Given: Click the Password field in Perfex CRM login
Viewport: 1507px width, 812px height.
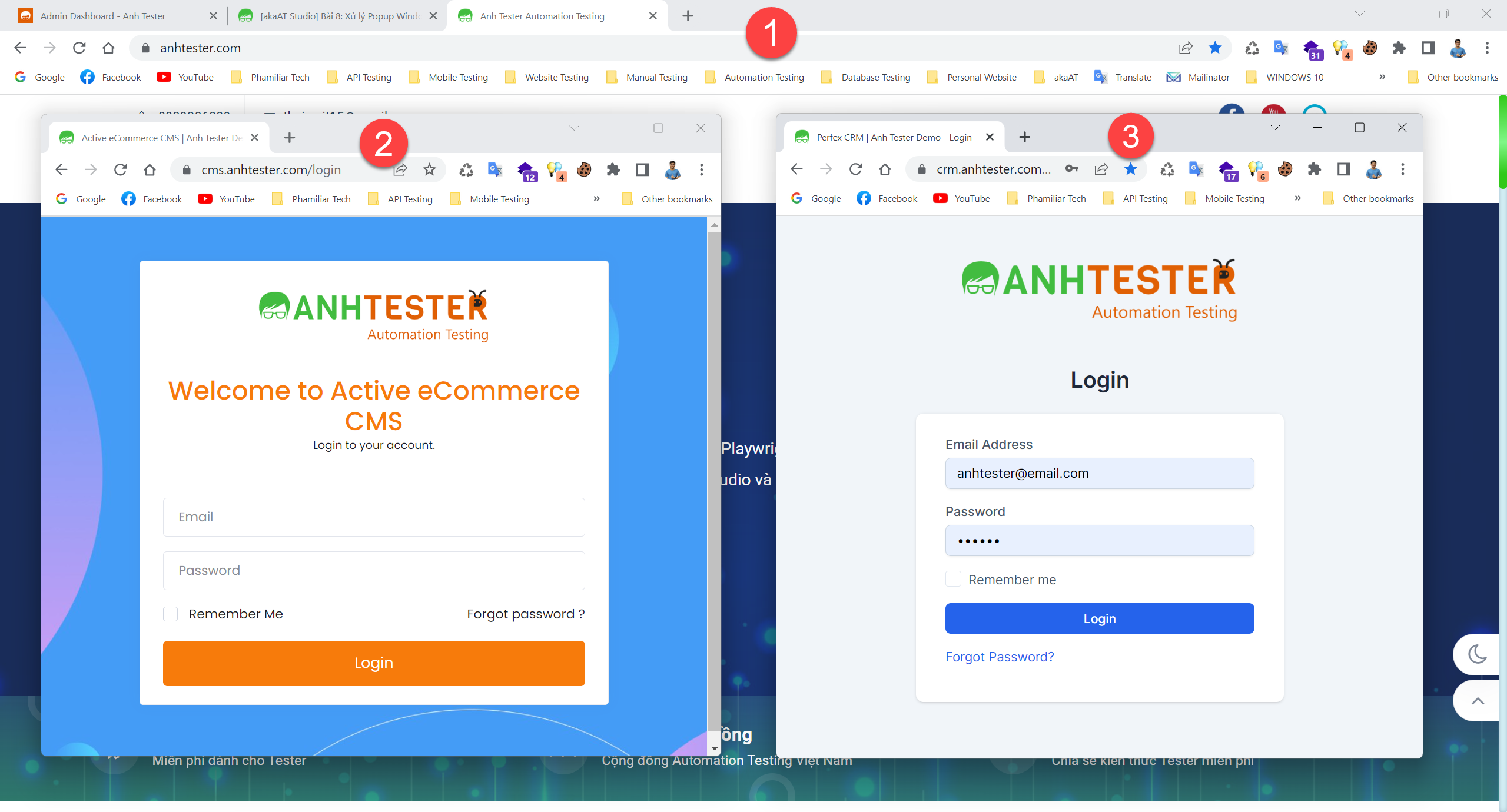Looking at the screenshot, I should 1100,540.
